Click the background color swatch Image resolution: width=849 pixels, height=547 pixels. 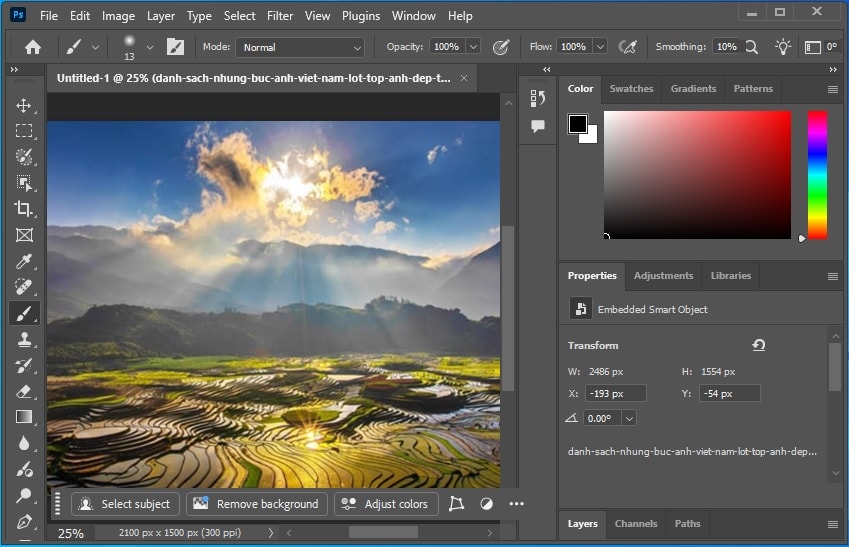pyautogui.click(x=591, y=136)
